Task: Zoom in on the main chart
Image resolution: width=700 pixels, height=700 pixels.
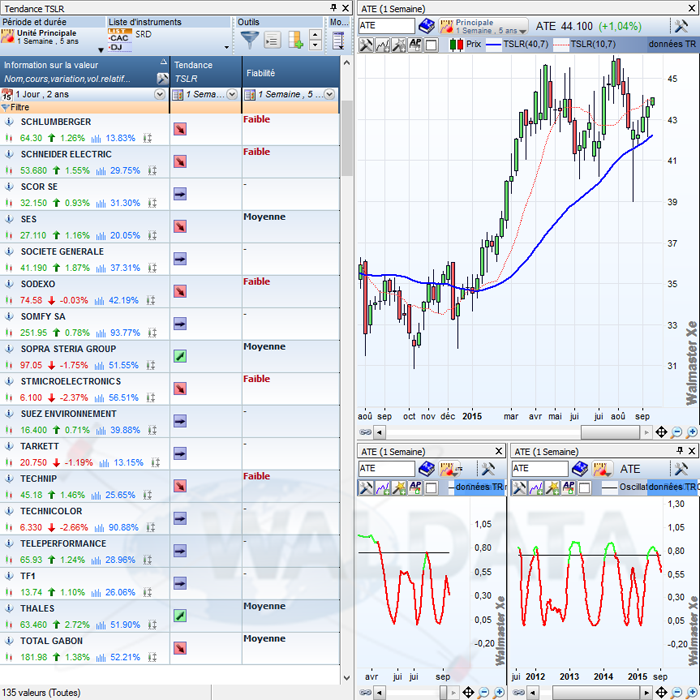Action: [692, 433]
